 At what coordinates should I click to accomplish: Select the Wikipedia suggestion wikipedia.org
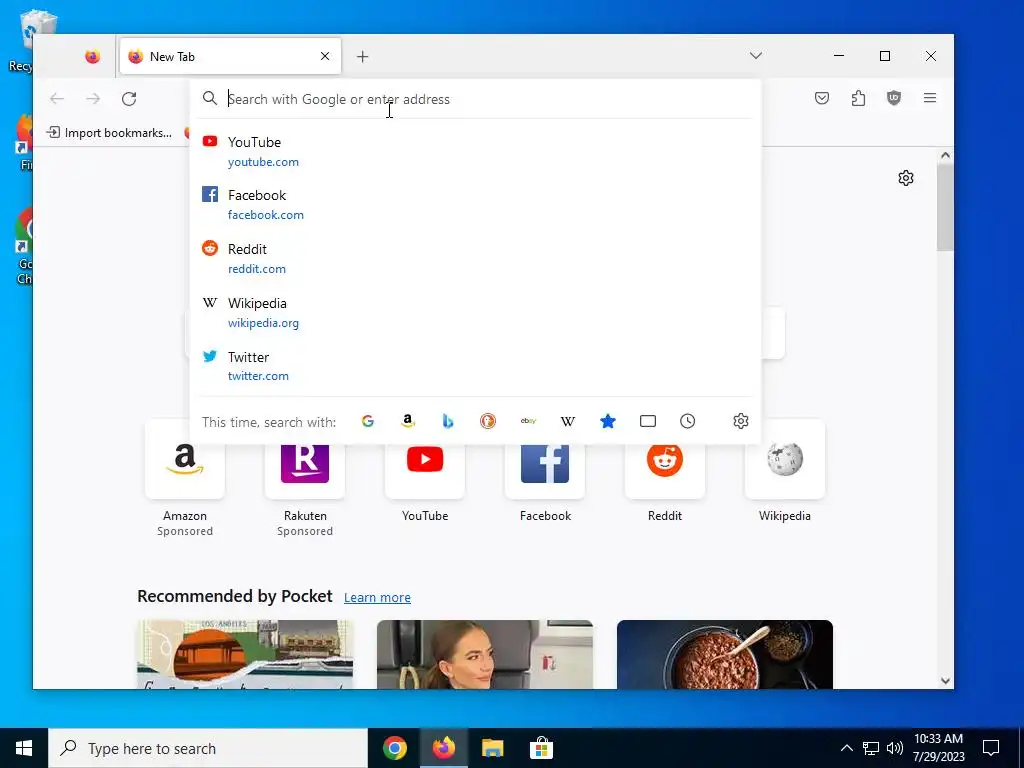coord(475,312)
